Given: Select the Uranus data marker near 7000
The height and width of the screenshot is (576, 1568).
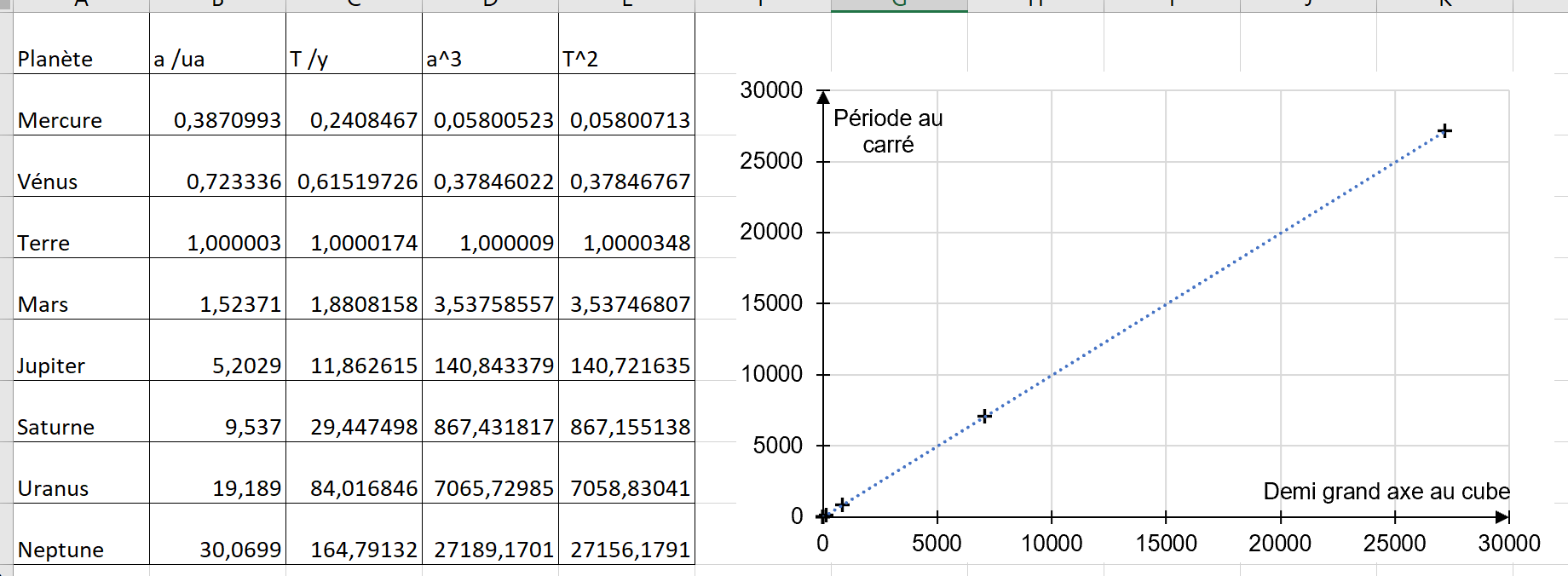Looking at the screenshot, I should coord(984,416).
